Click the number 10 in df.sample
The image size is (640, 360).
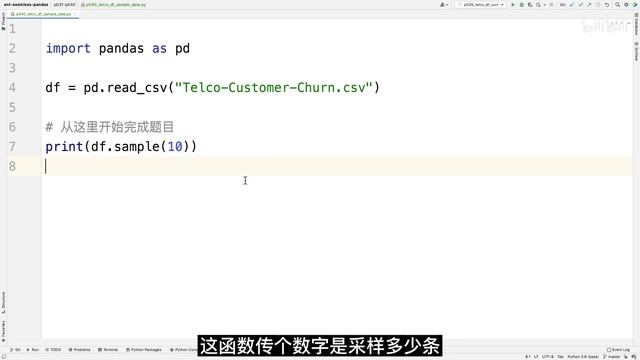coord(175,147)
